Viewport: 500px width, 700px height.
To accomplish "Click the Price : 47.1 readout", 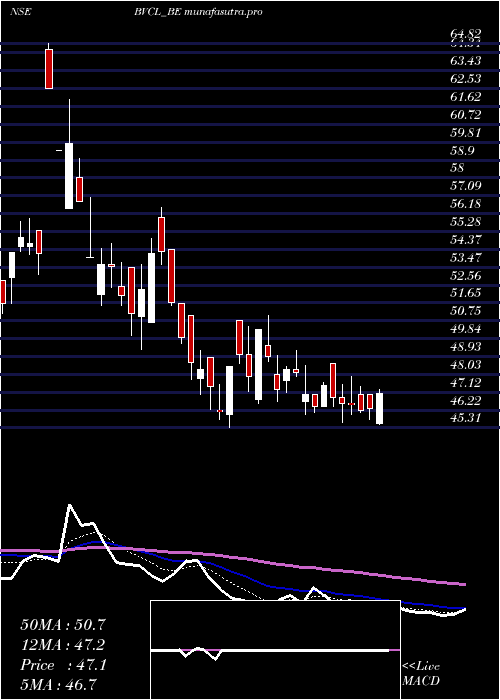I will [x=63, y=665].
